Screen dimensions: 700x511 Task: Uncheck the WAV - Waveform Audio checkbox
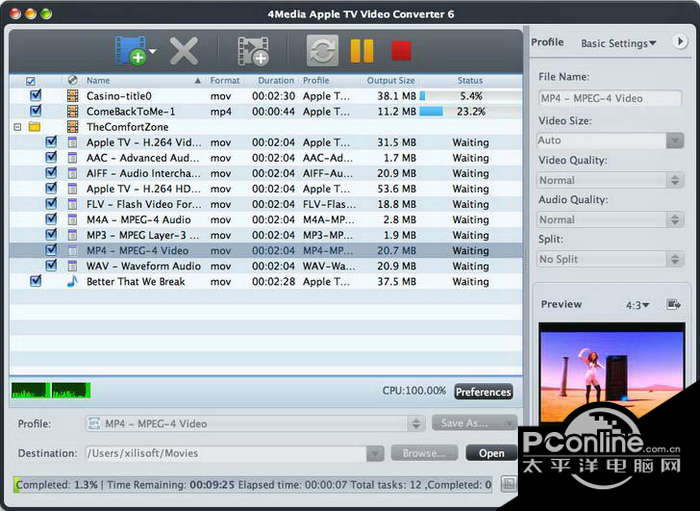[x=51, y=266]
